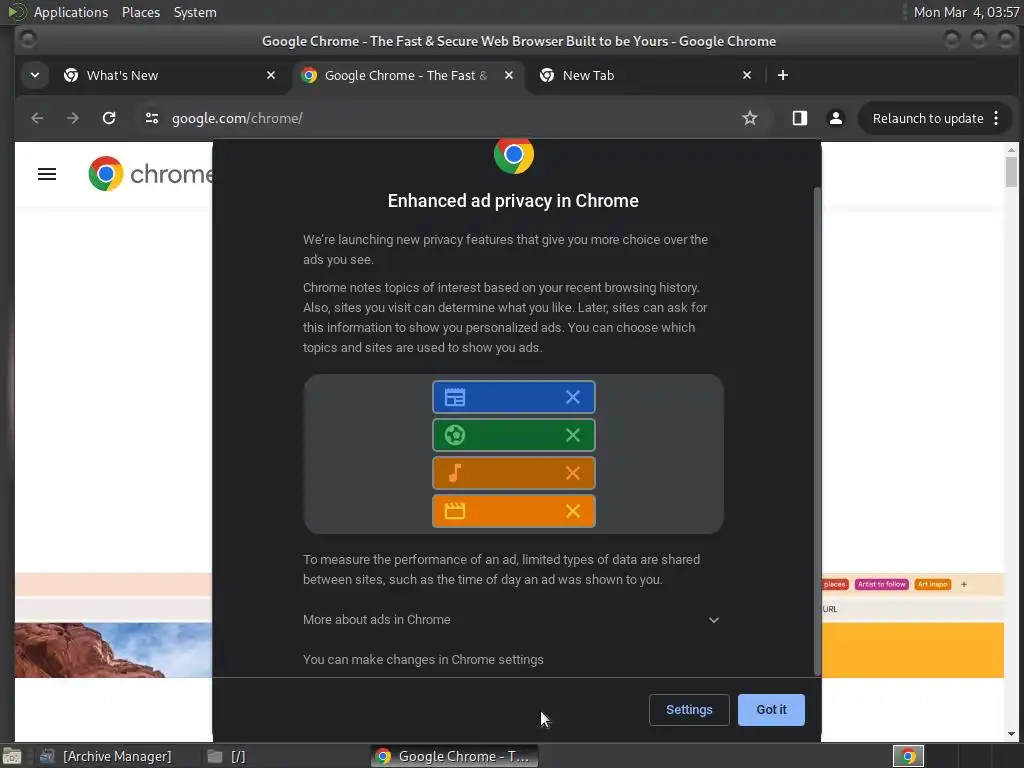Click the Chrome logo on the page header
Image resolution: width=1024 pixels, height=768 pixels.
click(151, 174)
